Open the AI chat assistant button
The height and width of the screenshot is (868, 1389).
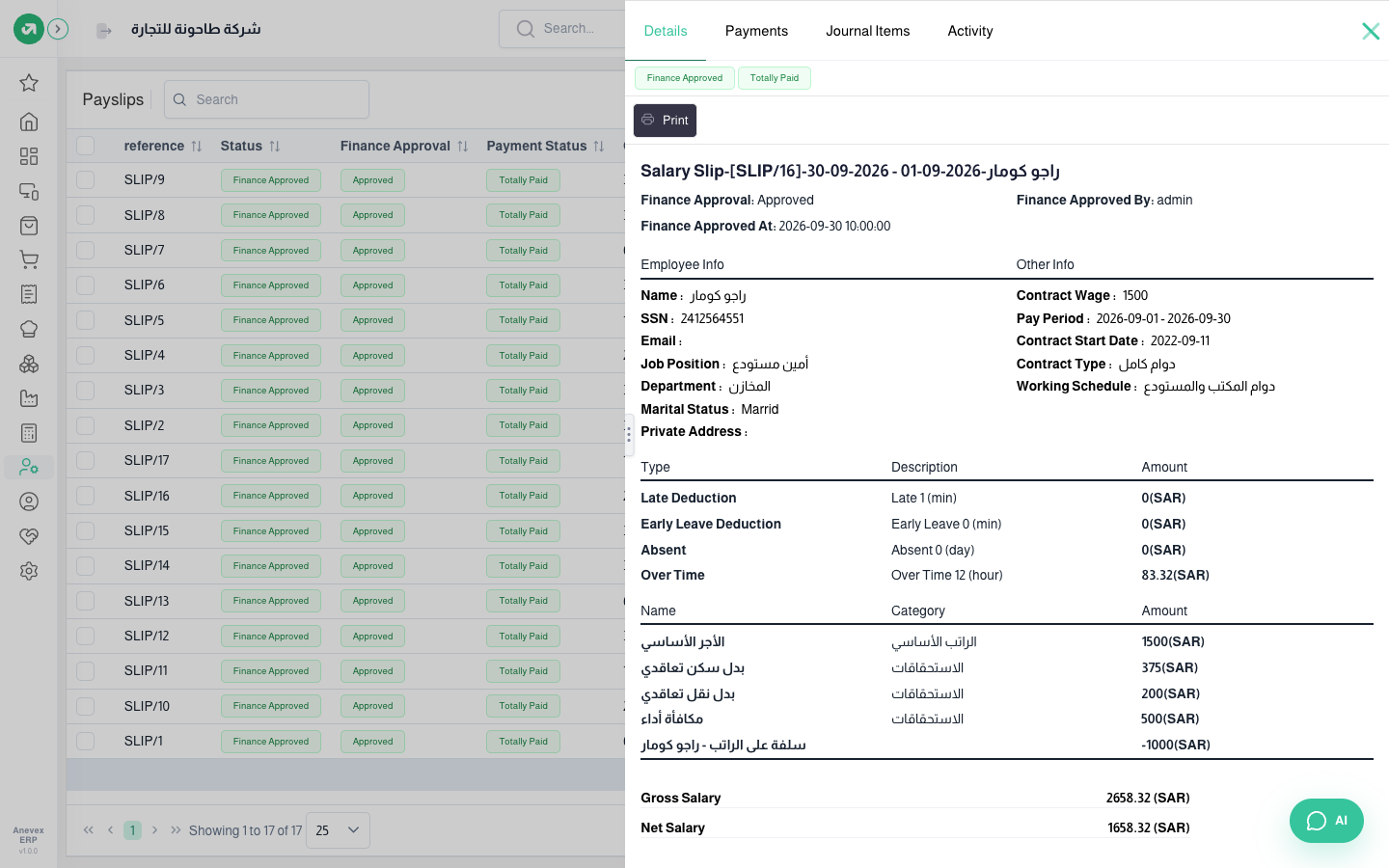(x=1326, y=821)
